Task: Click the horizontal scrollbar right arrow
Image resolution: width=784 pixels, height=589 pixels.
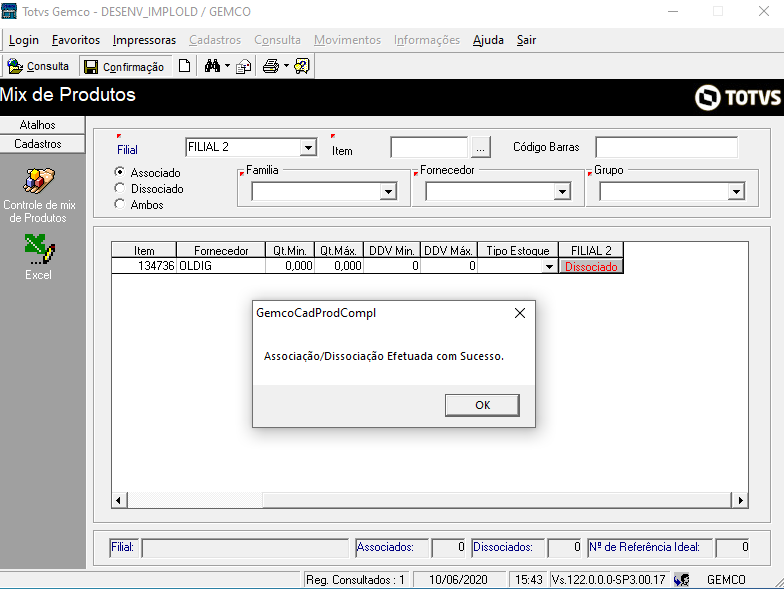Action: [740, 500]
